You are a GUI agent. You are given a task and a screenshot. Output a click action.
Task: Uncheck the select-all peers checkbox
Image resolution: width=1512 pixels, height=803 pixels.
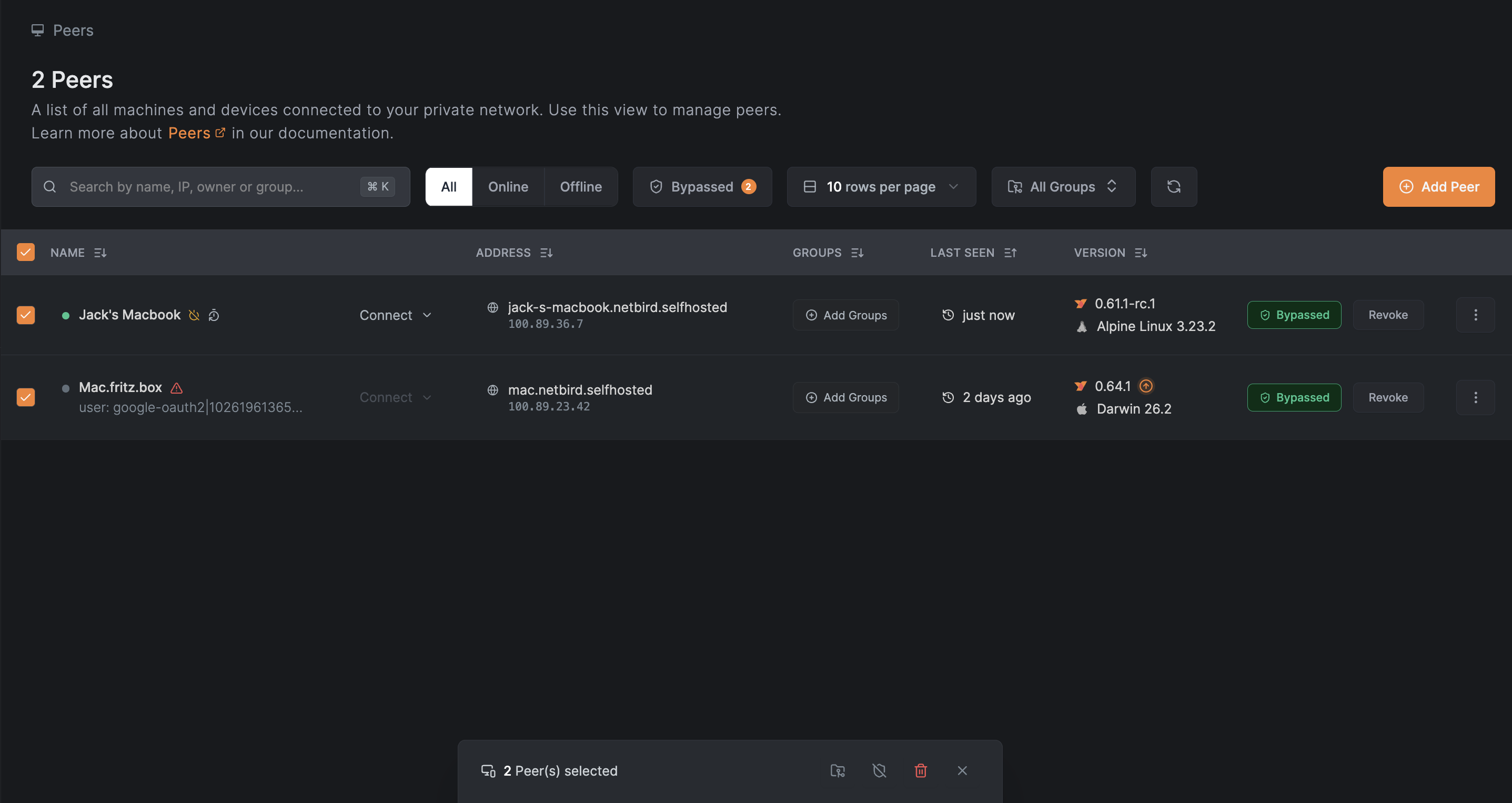pyautogui.click(x=26, y=253)
